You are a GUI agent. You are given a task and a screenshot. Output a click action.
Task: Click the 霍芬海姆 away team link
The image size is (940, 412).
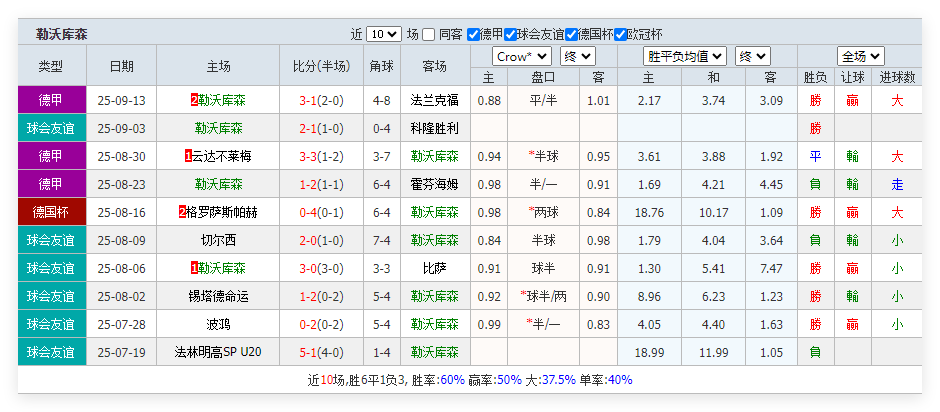tap(434, 184)
